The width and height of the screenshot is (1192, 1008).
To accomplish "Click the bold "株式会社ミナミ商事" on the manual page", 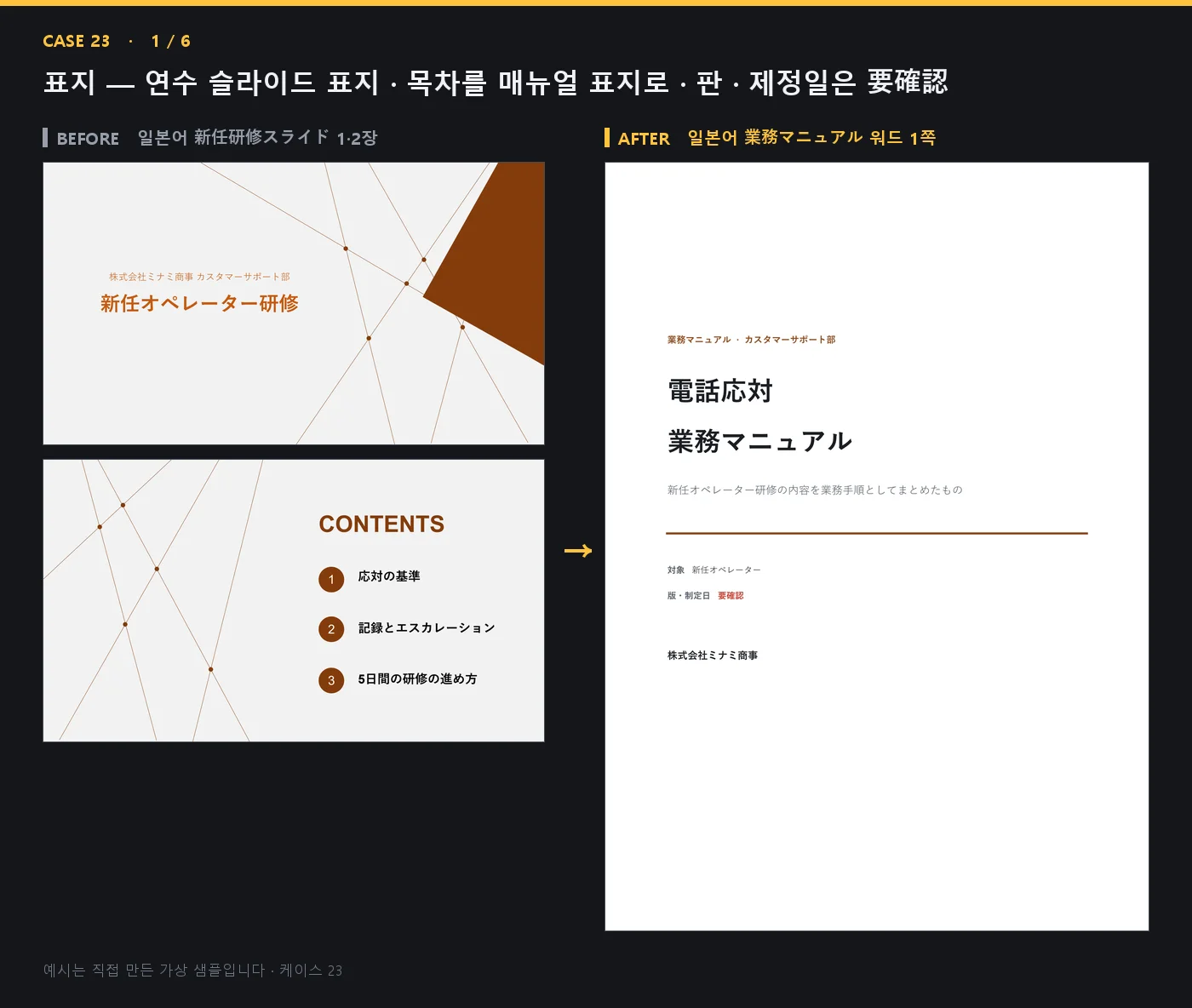I will point(713,656).
